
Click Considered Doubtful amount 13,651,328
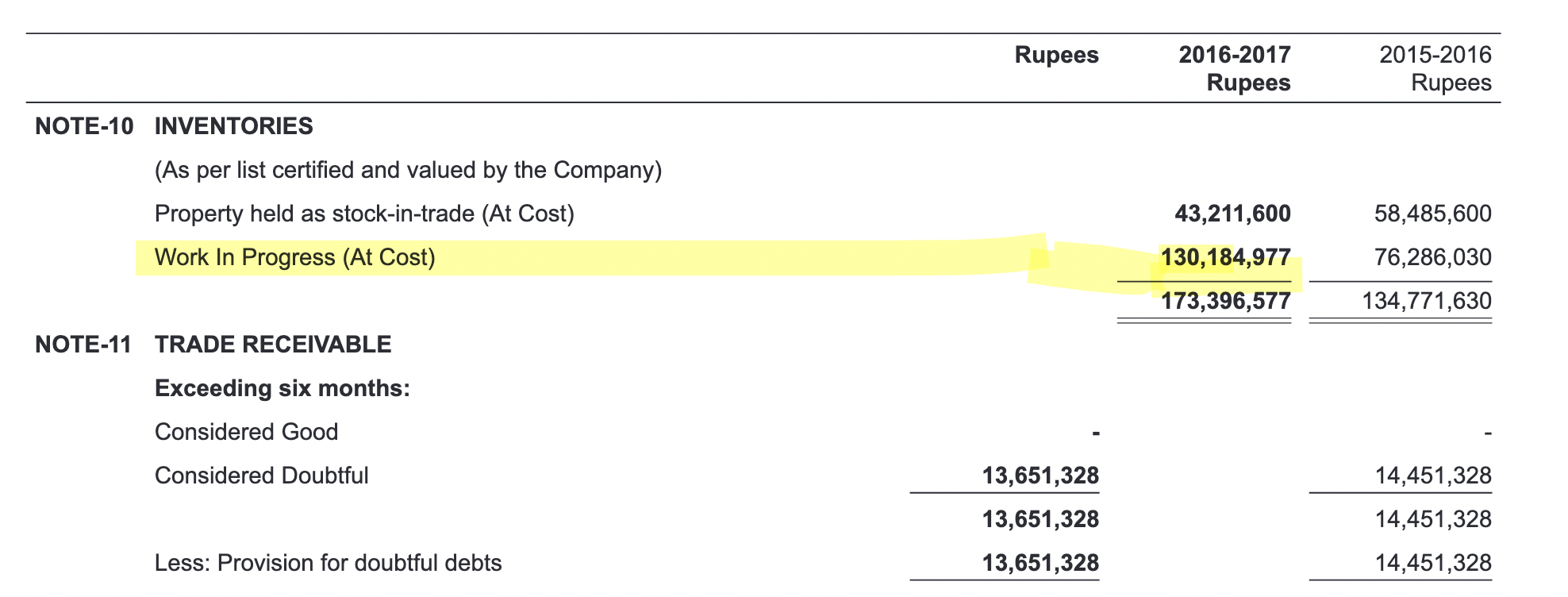point(1040,476)
